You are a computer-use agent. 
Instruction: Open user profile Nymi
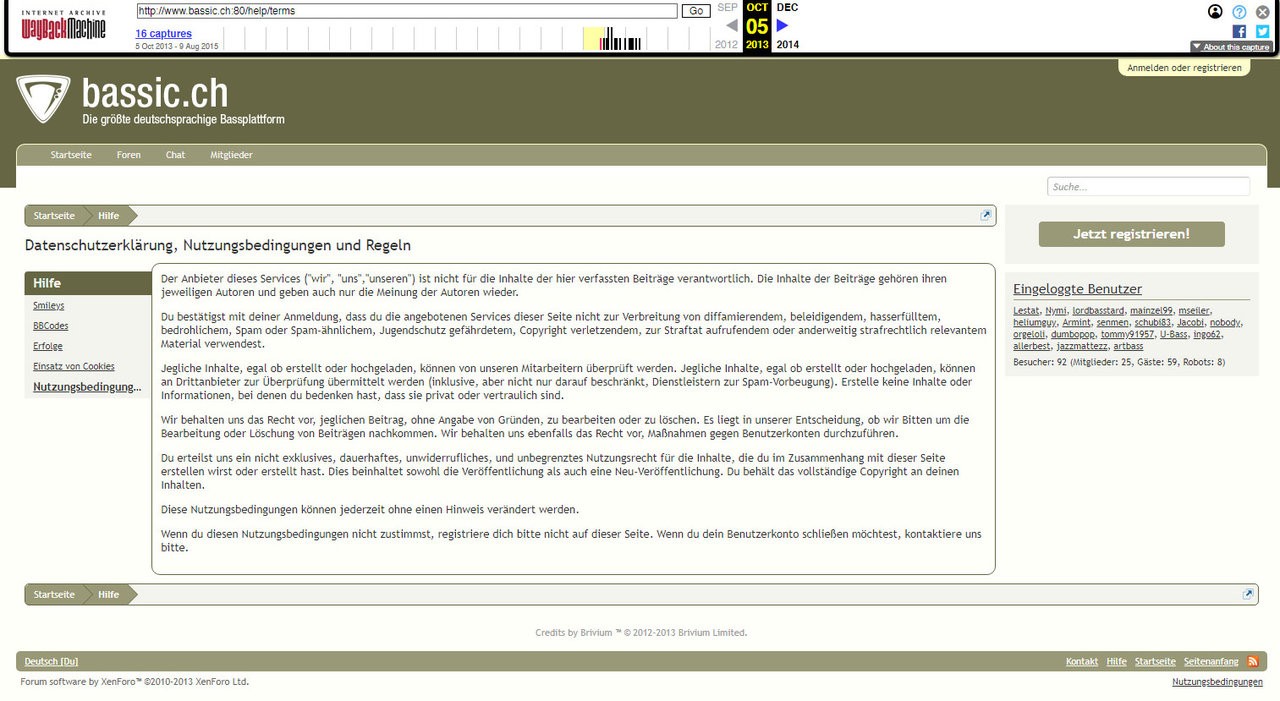(x=1056, y=311)
